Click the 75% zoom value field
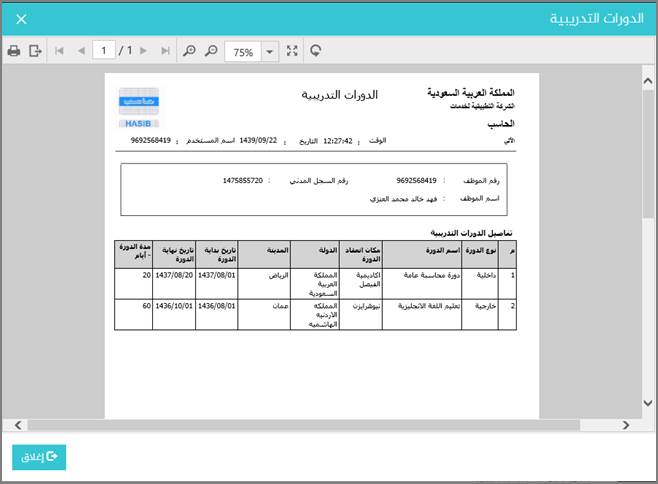 pyautogui.click(x=243, y=52)
